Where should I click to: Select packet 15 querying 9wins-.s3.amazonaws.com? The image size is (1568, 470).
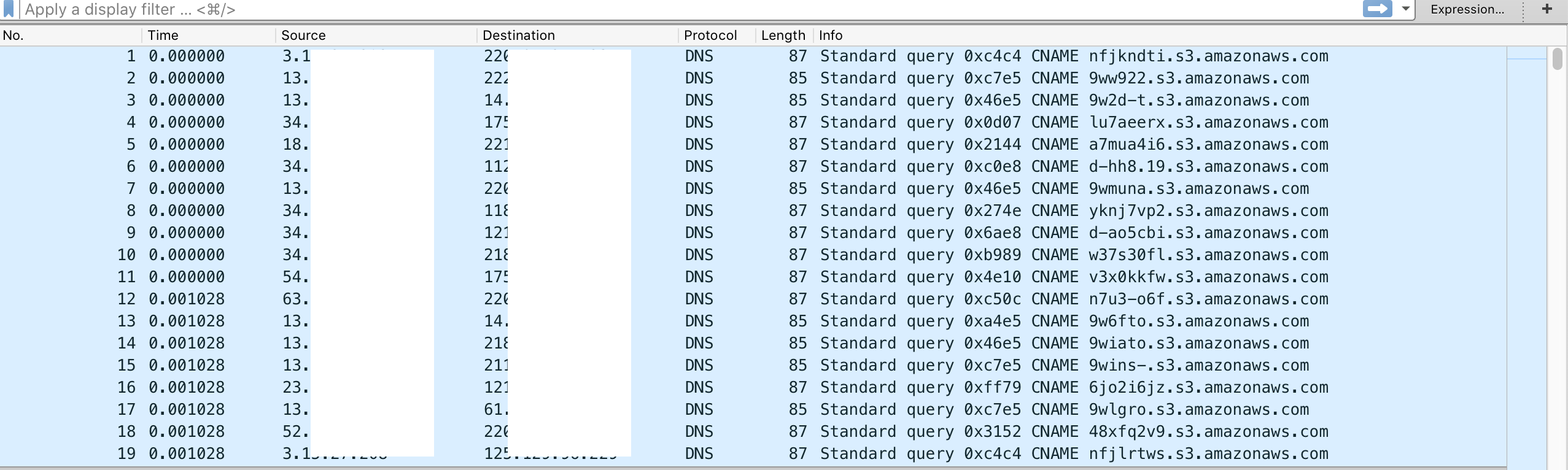(x=753, y=365)
